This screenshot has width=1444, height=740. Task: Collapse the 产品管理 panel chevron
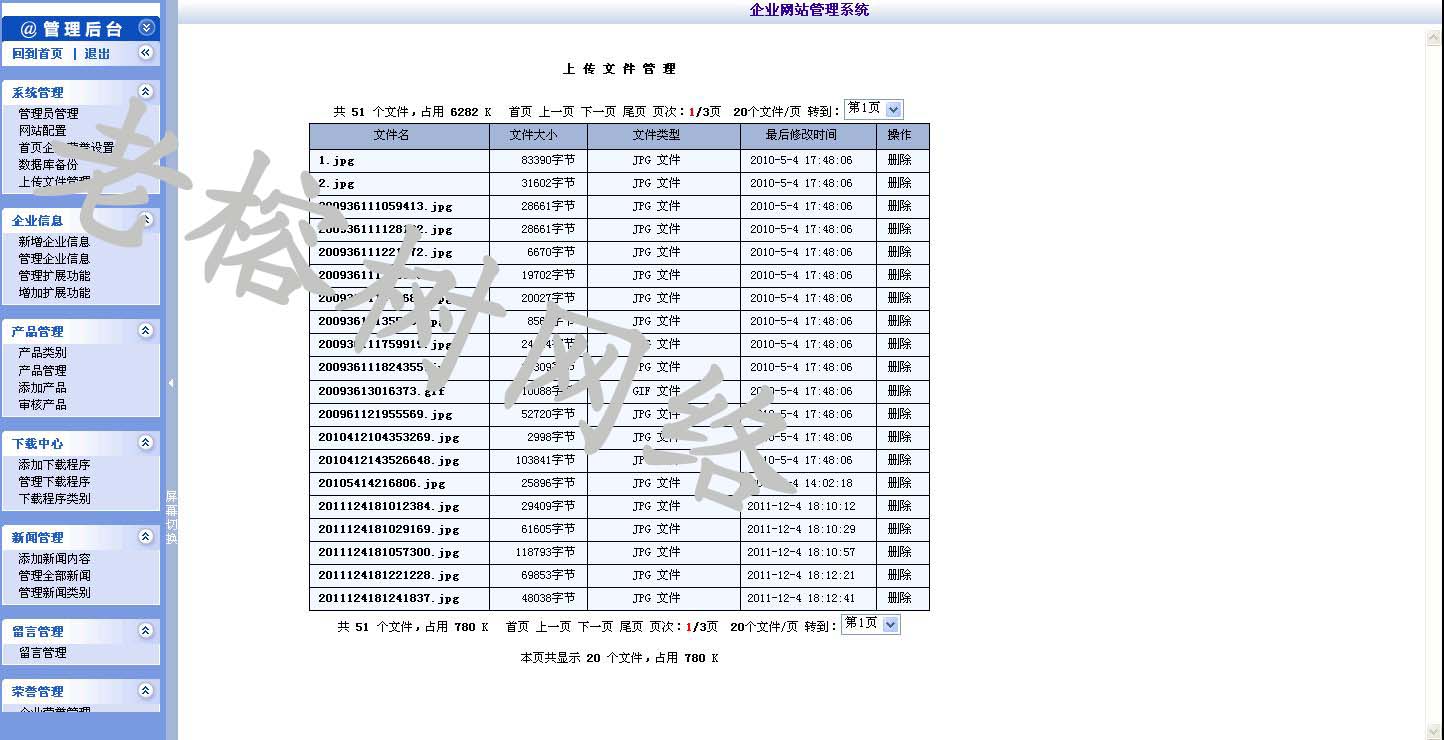click(x=146, y=330)
